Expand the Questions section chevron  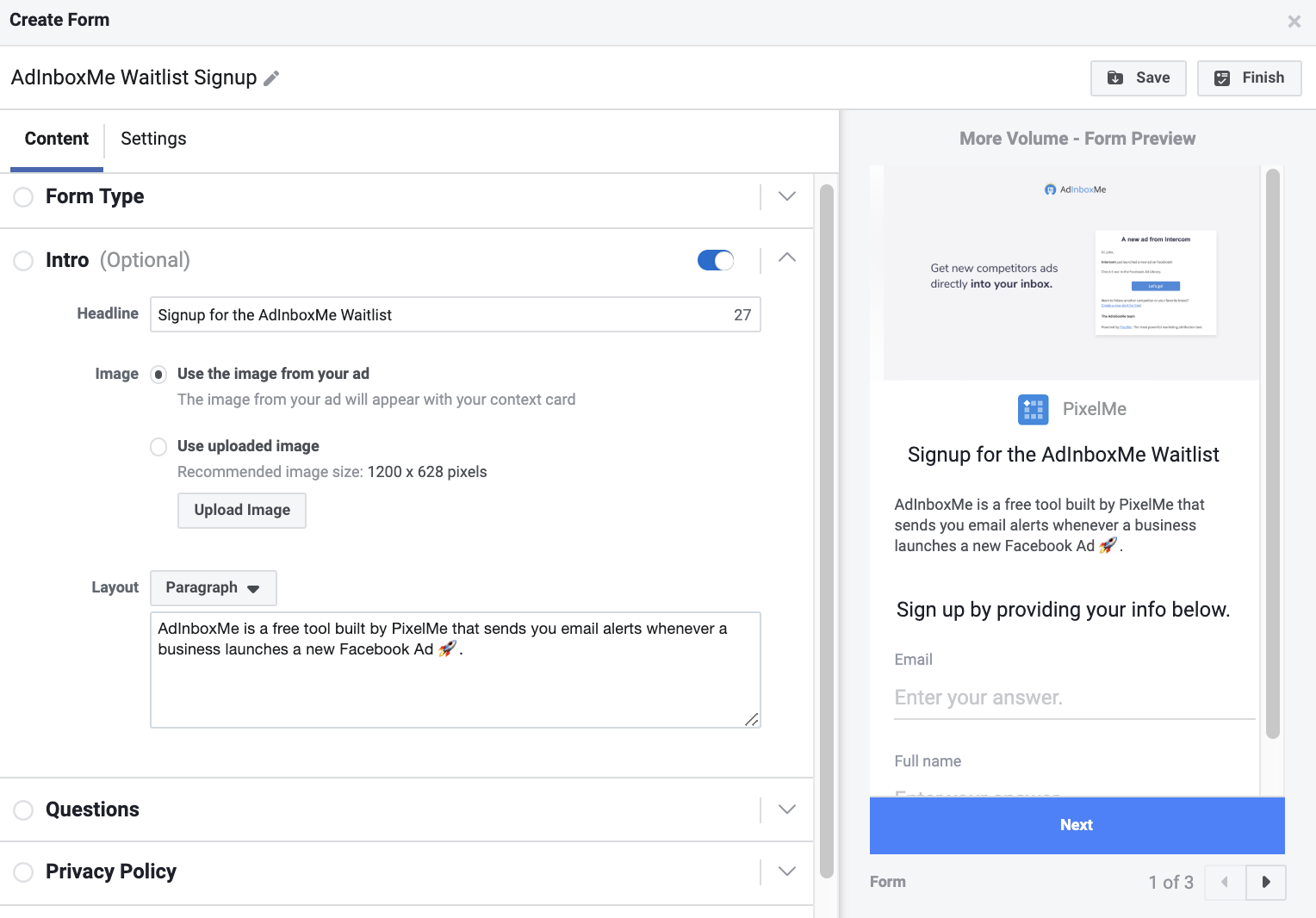pyautogui.click(x=787, y=809)
